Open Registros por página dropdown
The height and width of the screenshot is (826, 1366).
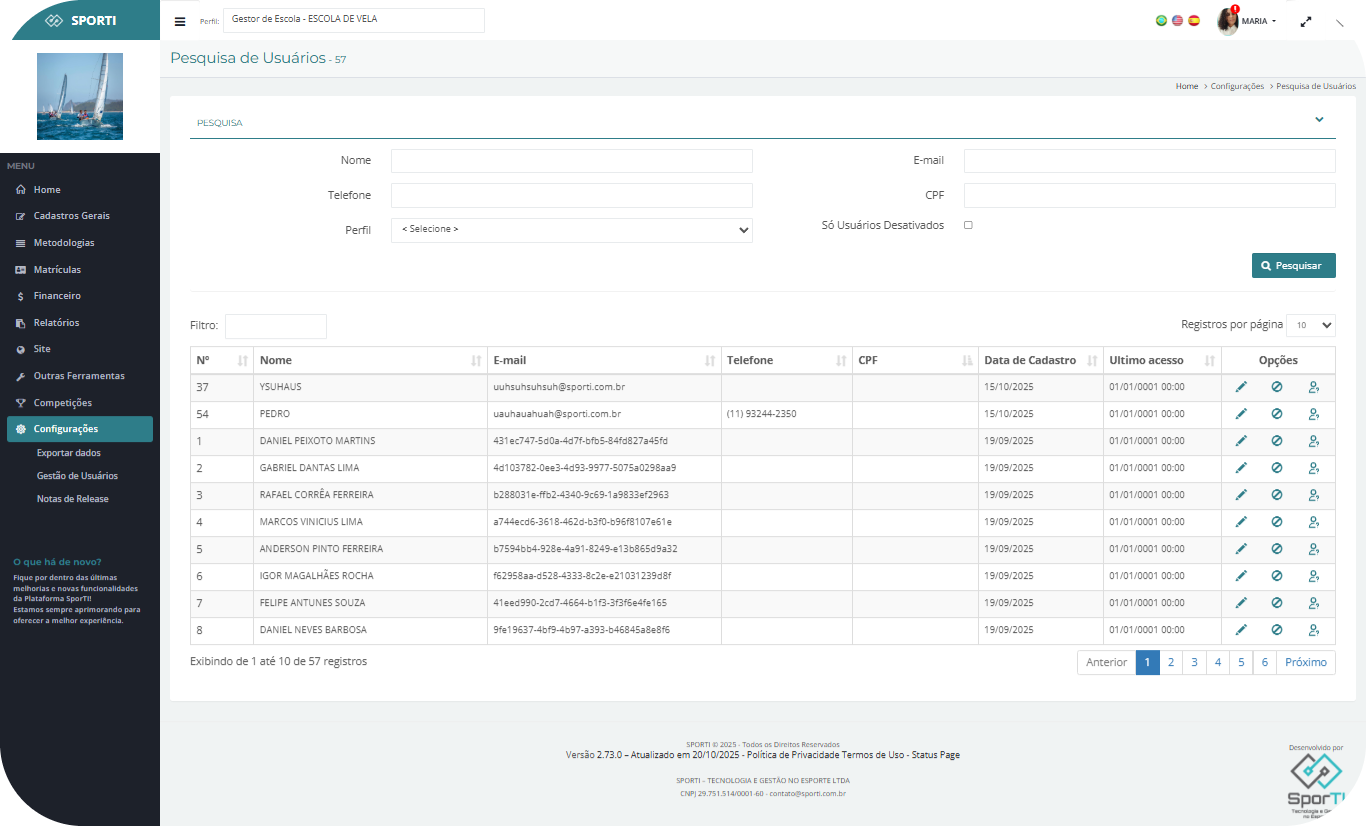(x=1310, y=325)
